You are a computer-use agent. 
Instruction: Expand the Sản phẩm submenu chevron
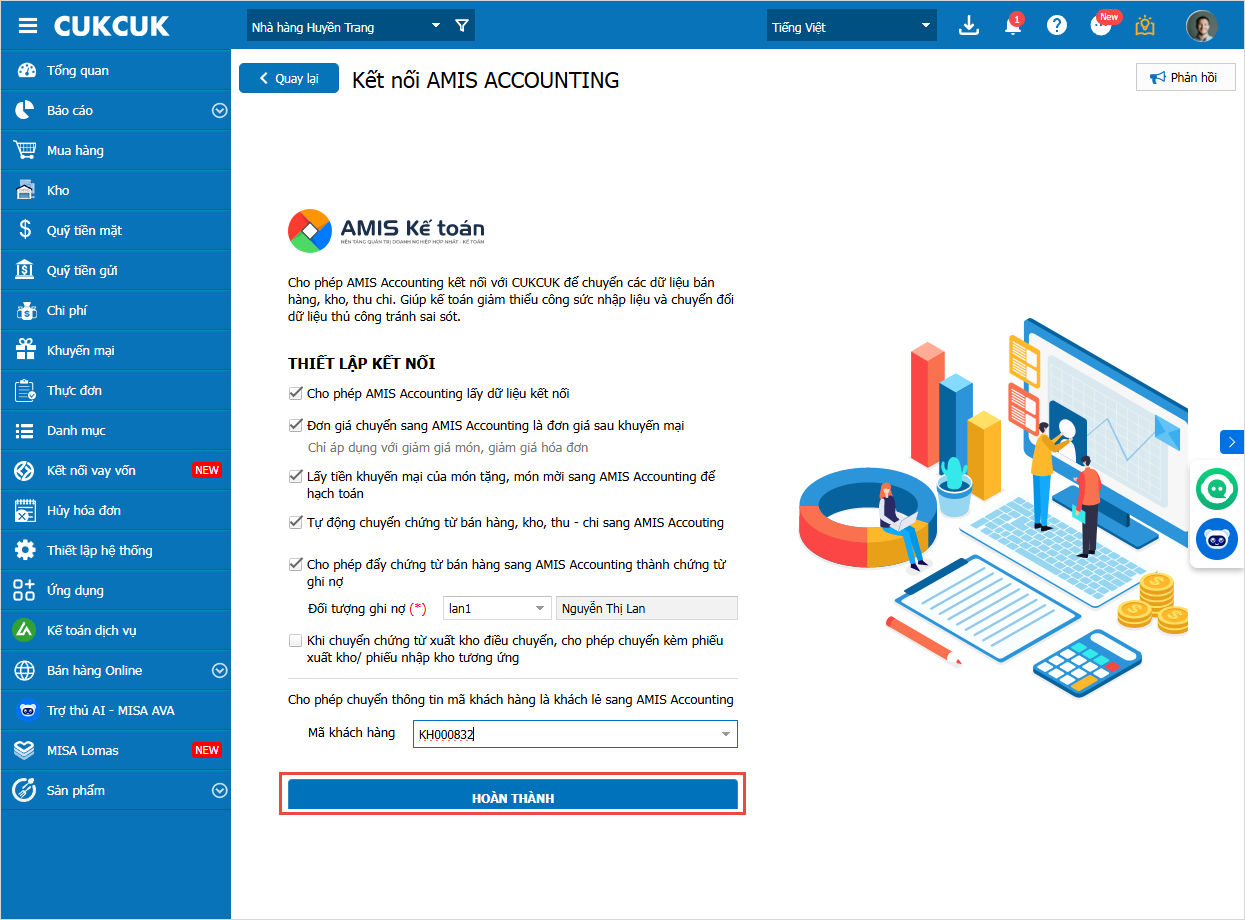tap(219, 790)
